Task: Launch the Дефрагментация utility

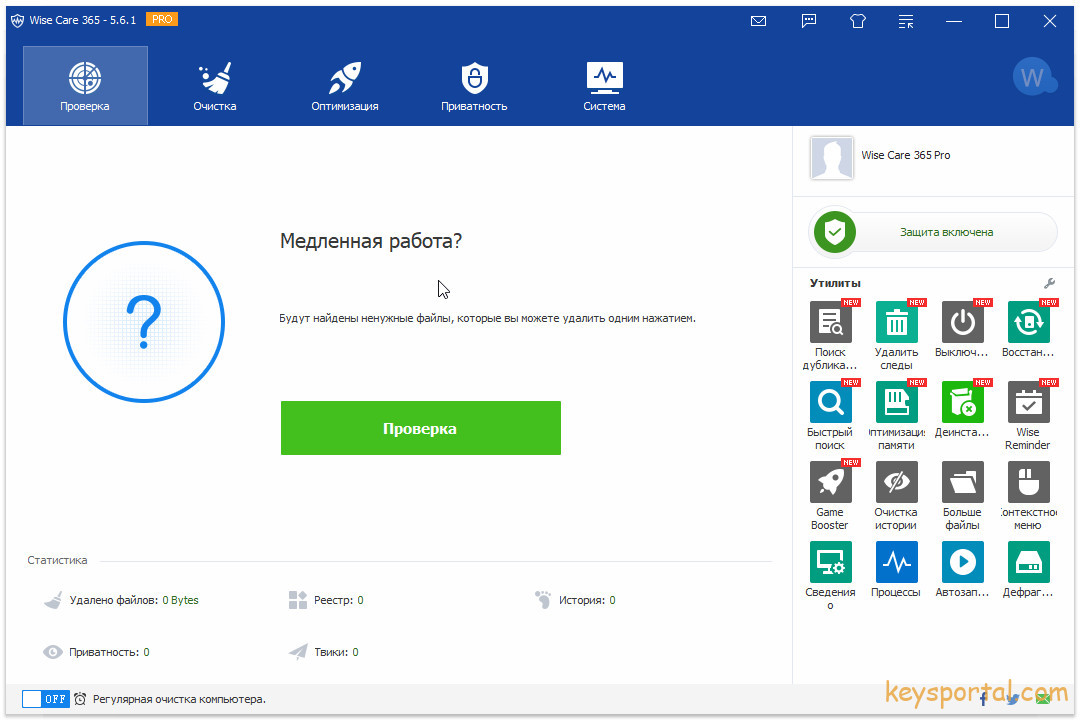Action: tap(1028, 563)
